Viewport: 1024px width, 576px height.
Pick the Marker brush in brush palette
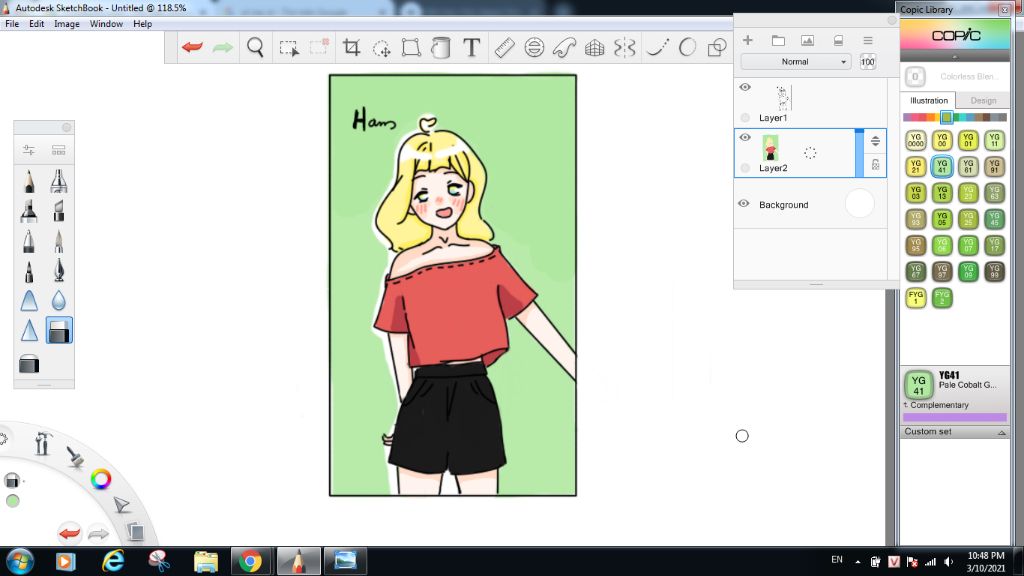(x=29, y=211)
